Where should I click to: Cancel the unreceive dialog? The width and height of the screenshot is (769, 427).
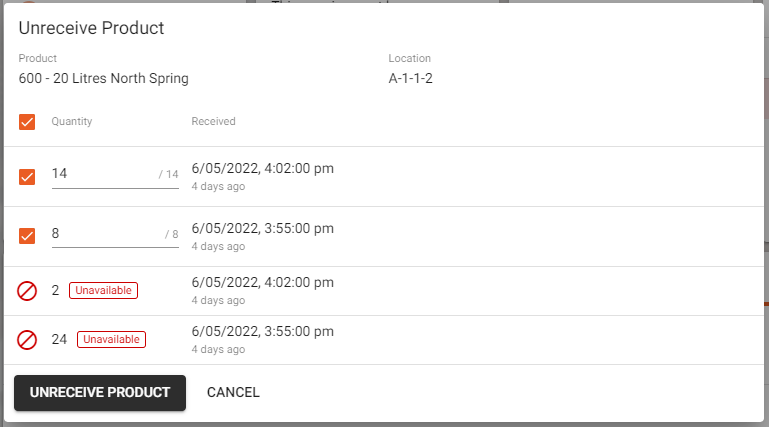tap(233, 393)
